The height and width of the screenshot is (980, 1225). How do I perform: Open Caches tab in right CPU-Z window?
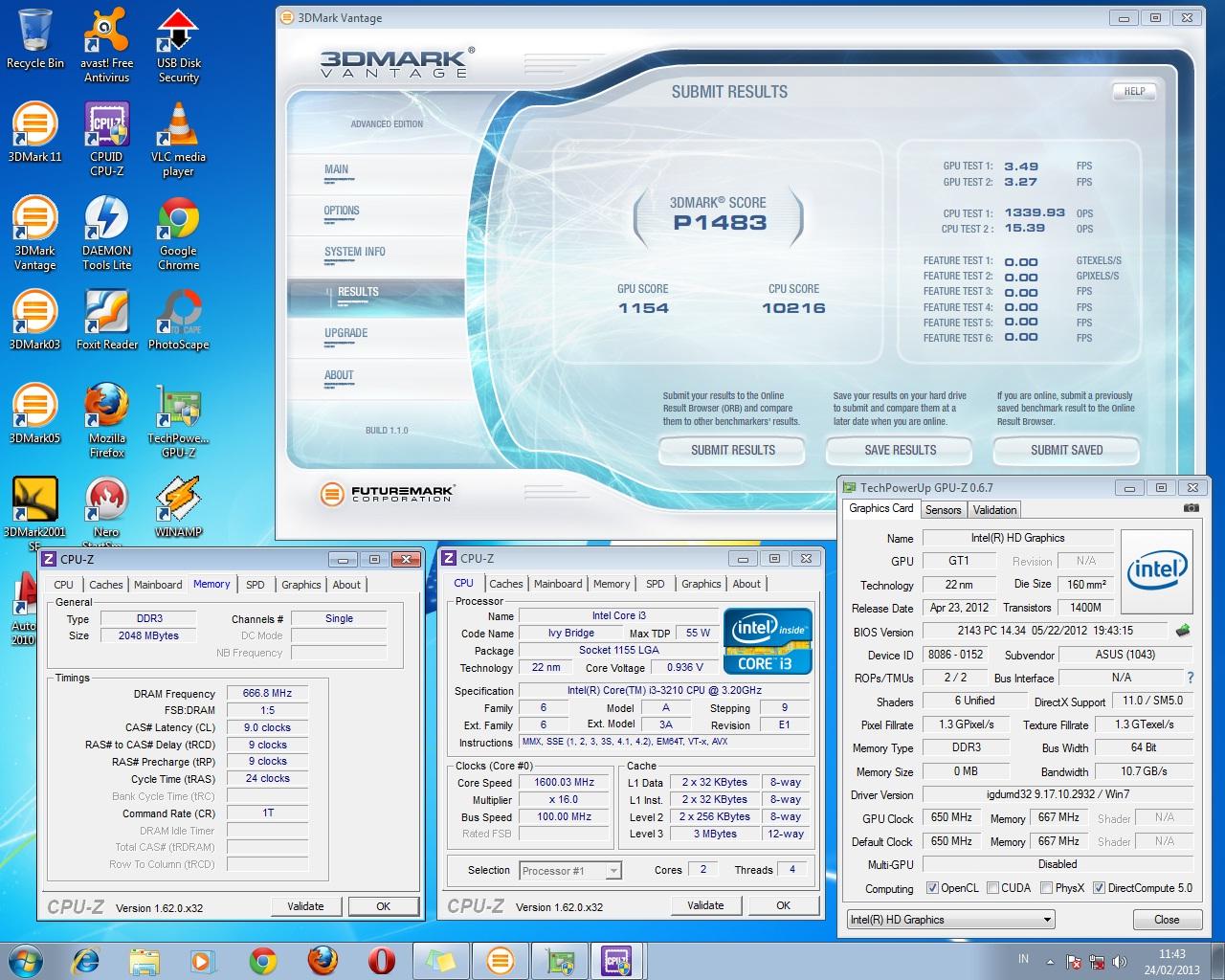pyautogui.click(x=506, y=584)
